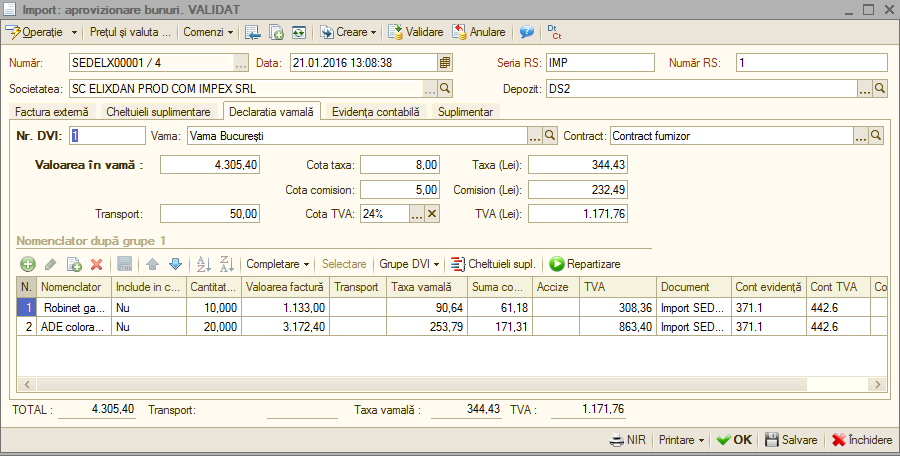Click the sort A to Z icon
This screenshot has width=900, height=456.
[204, 264]
